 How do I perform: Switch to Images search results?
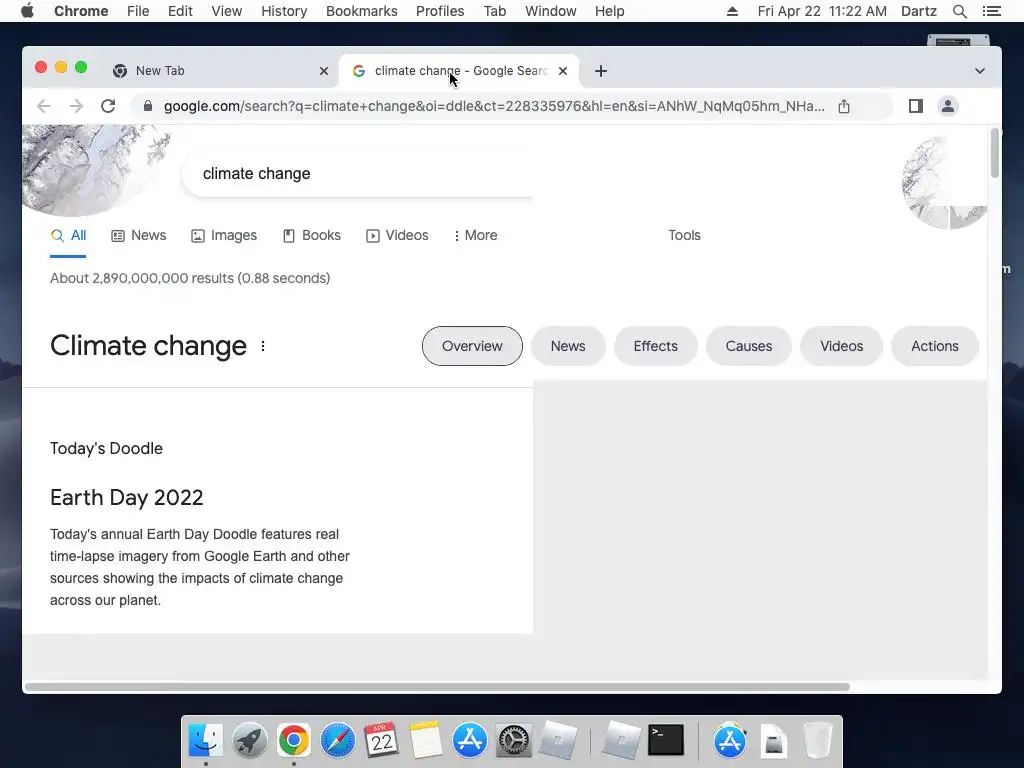click(x=223, y=236)
